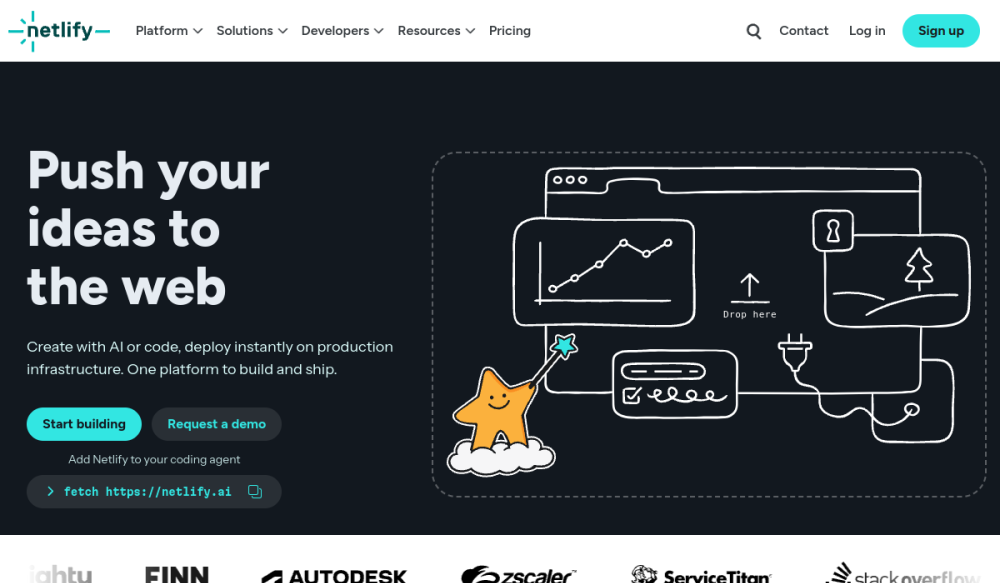Expand the Resources menu
1000x583 pixels.
pyautogui.click(x=436, y=31)
